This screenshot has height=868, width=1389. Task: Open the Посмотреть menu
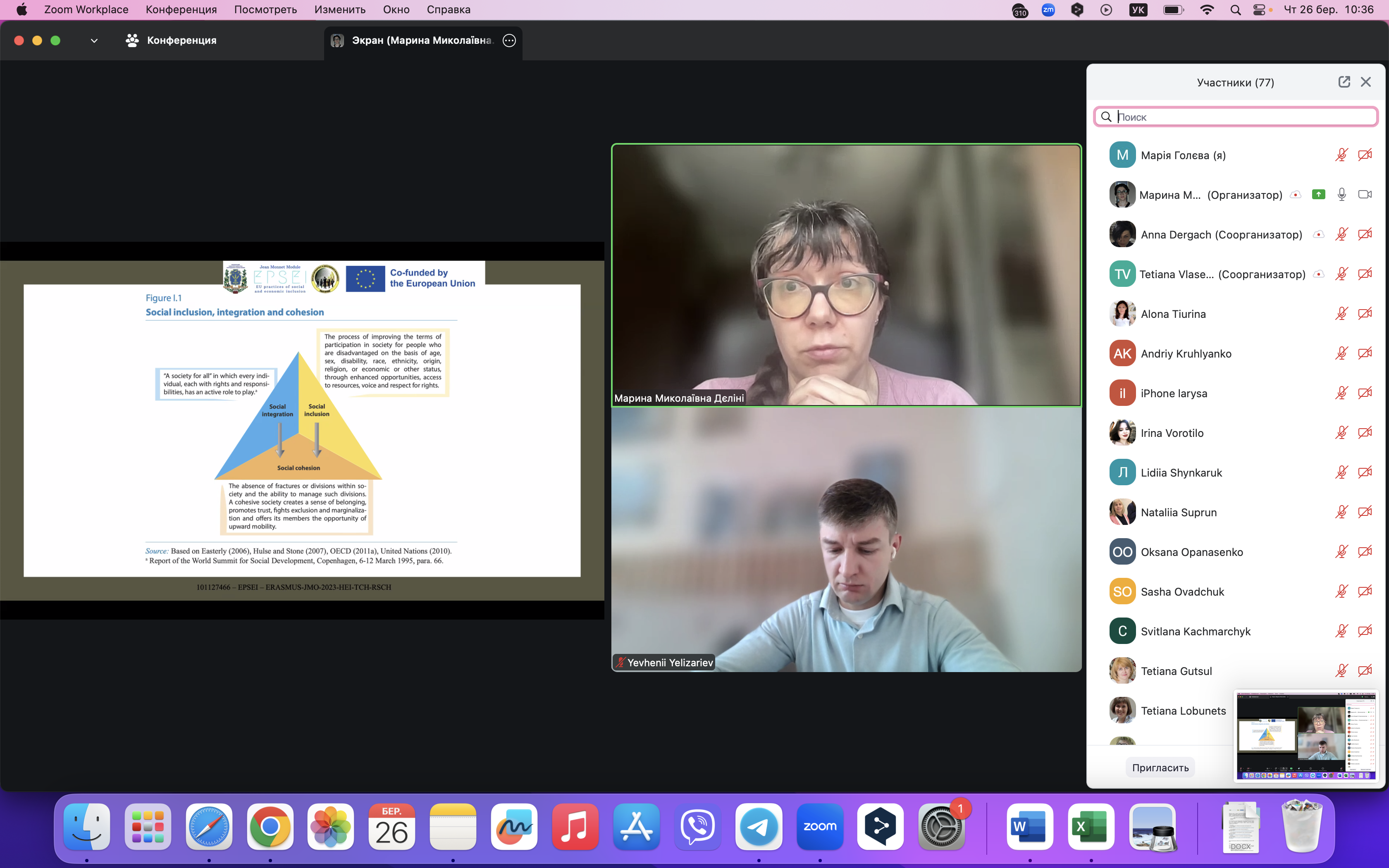point(265,10)
